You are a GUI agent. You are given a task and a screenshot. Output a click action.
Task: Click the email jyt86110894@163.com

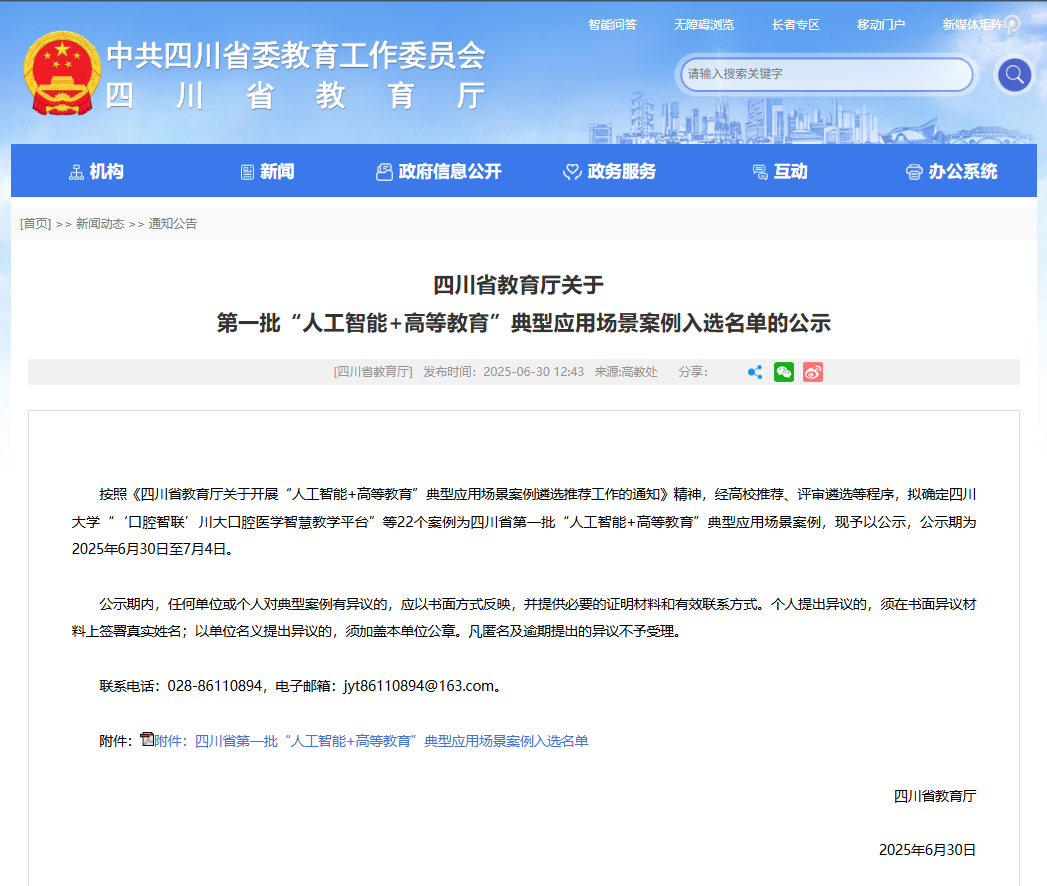pyautogui.click(x=419, y=686)
